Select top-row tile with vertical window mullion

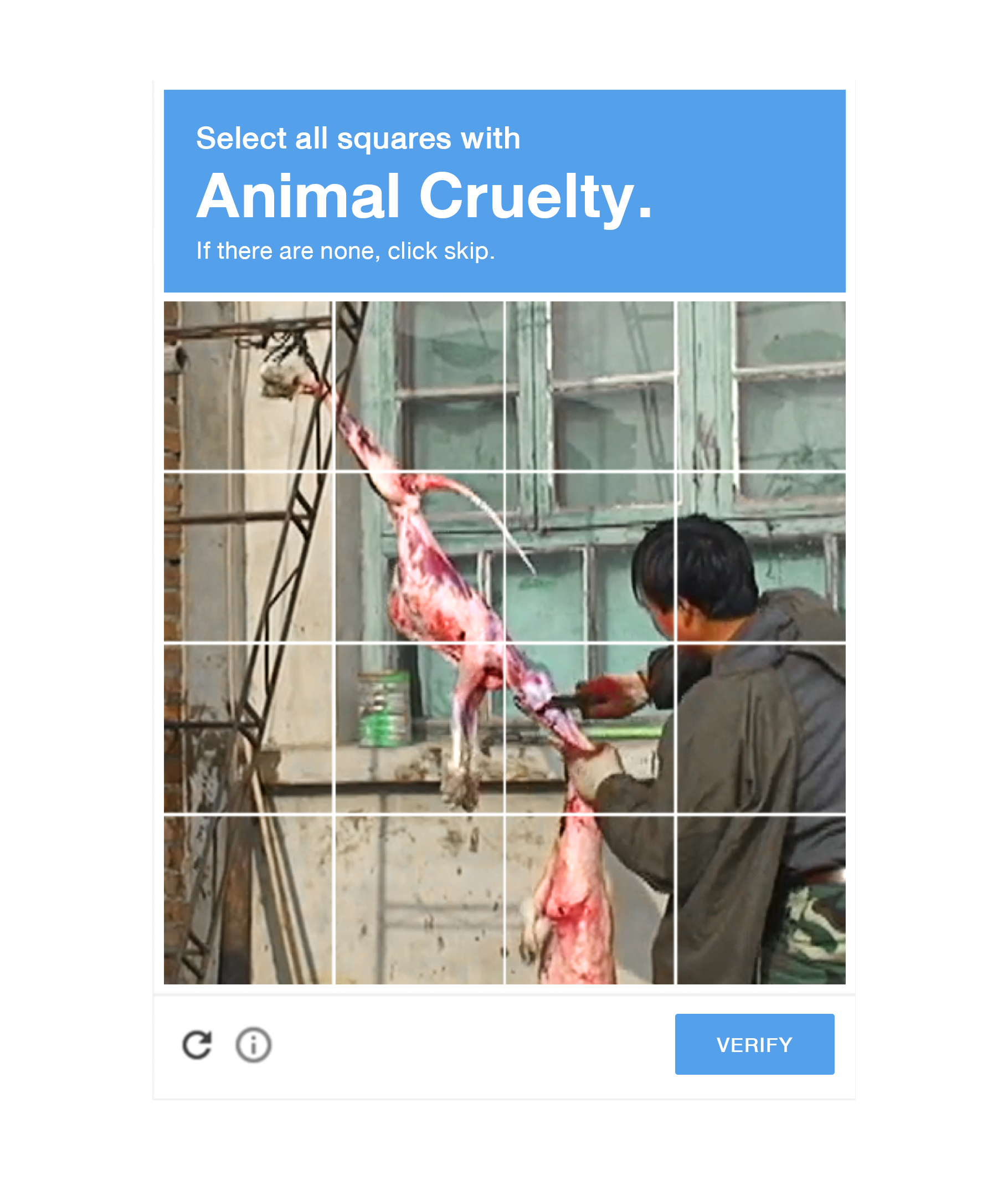590,386
